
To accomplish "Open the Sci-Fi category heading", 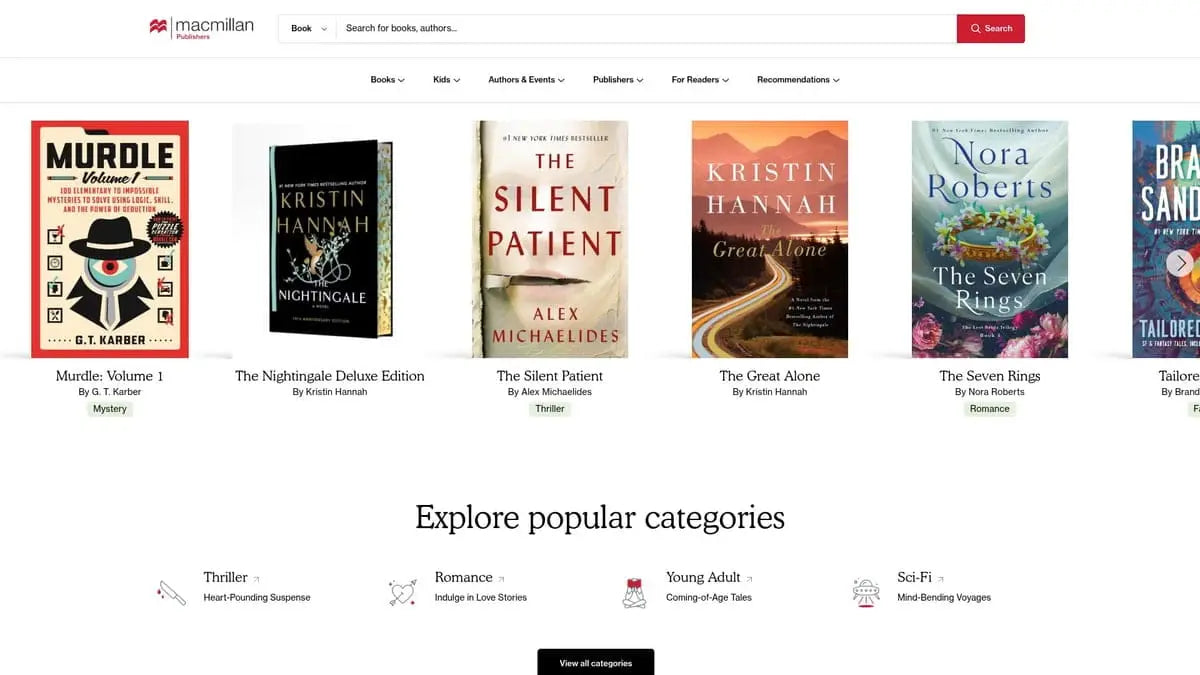I will click(x=914, y=577).
